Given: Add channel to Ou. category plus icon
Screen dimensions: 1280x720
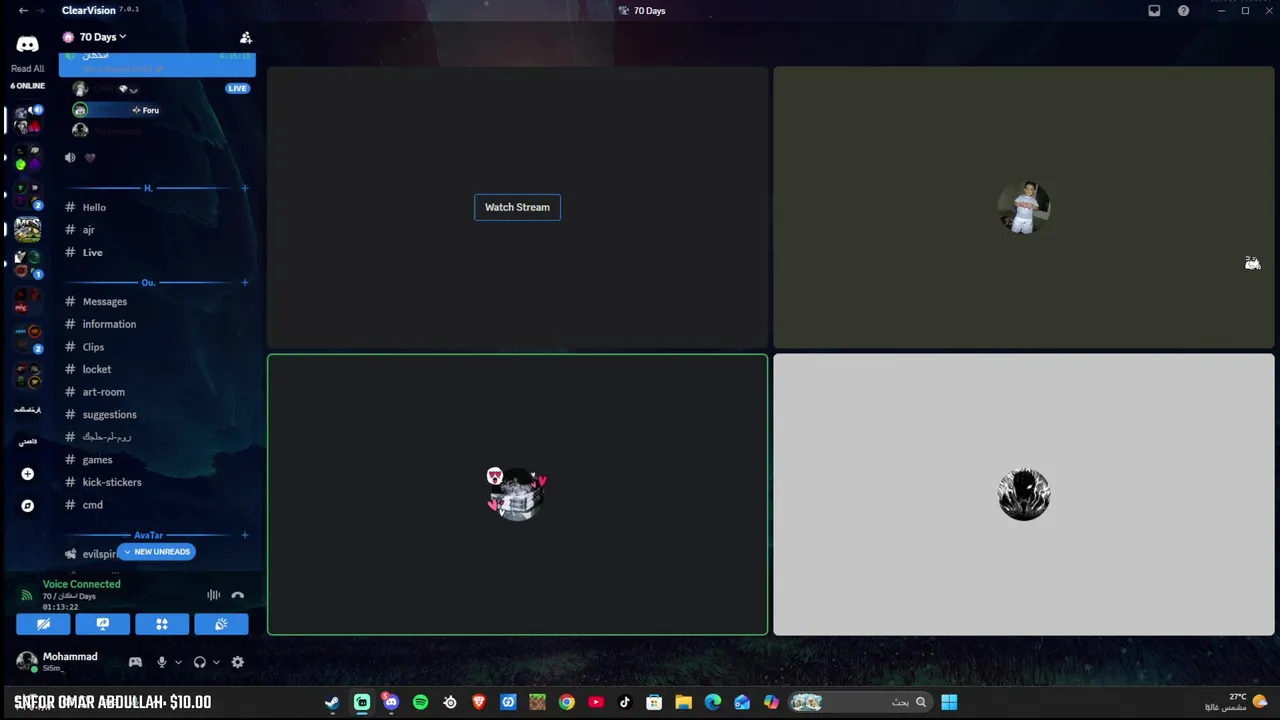Looking at the screenshot, I should 245,283.
